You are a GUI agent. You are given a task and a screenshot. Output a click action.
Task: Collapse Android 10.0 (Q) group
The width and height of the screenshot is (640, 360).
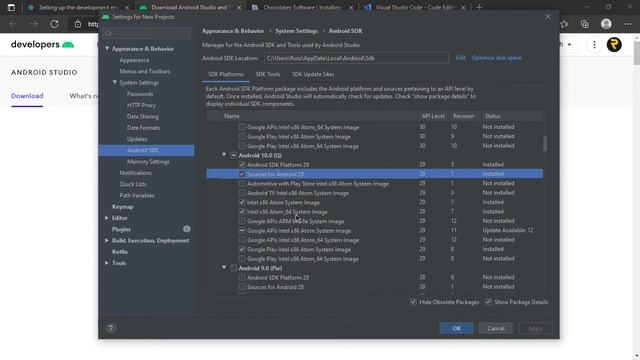point(224,155)
